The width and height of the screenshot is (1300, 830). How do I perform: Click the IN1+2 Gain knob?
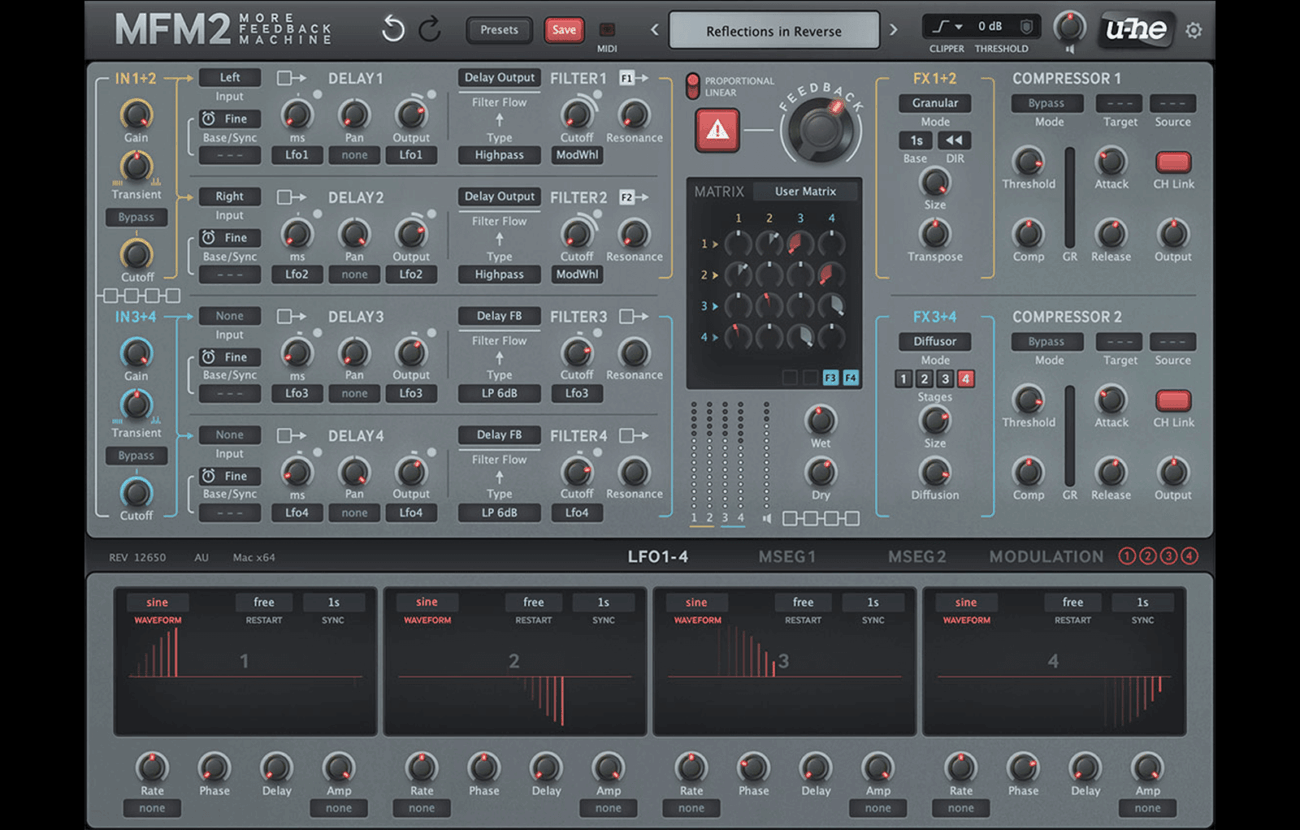[136, 114]
